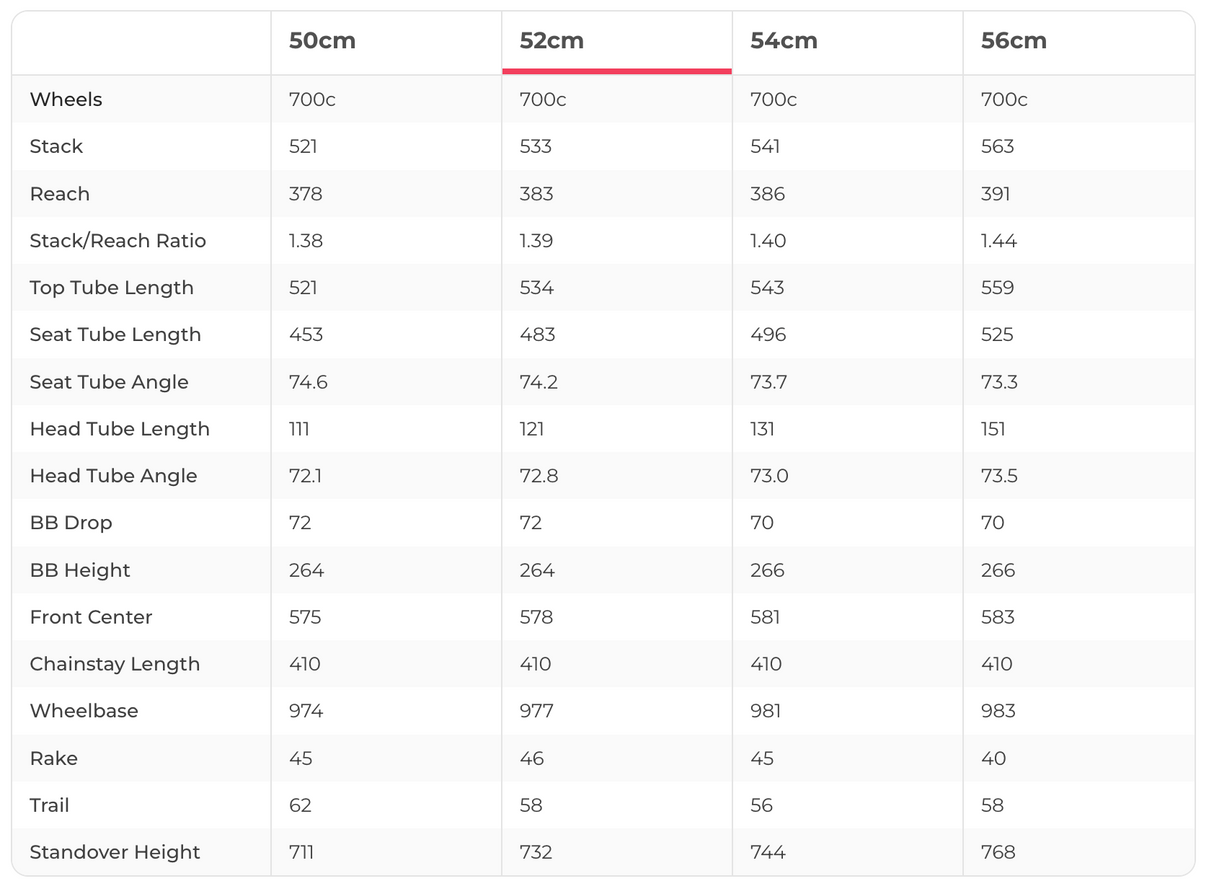Click the 56cm Standover Height value 768
This screenshot has height=894, width=1214.
[x=998, y=852]
